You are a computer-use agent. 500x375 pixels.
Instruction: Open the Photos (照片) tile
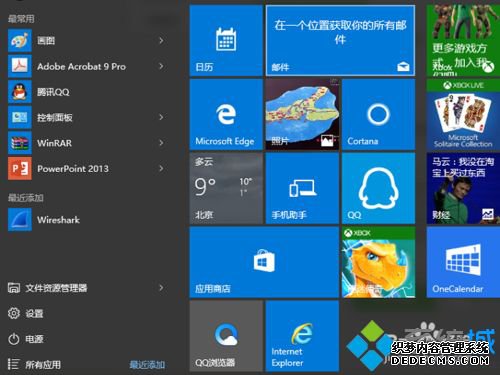click(x=302, y=114)
